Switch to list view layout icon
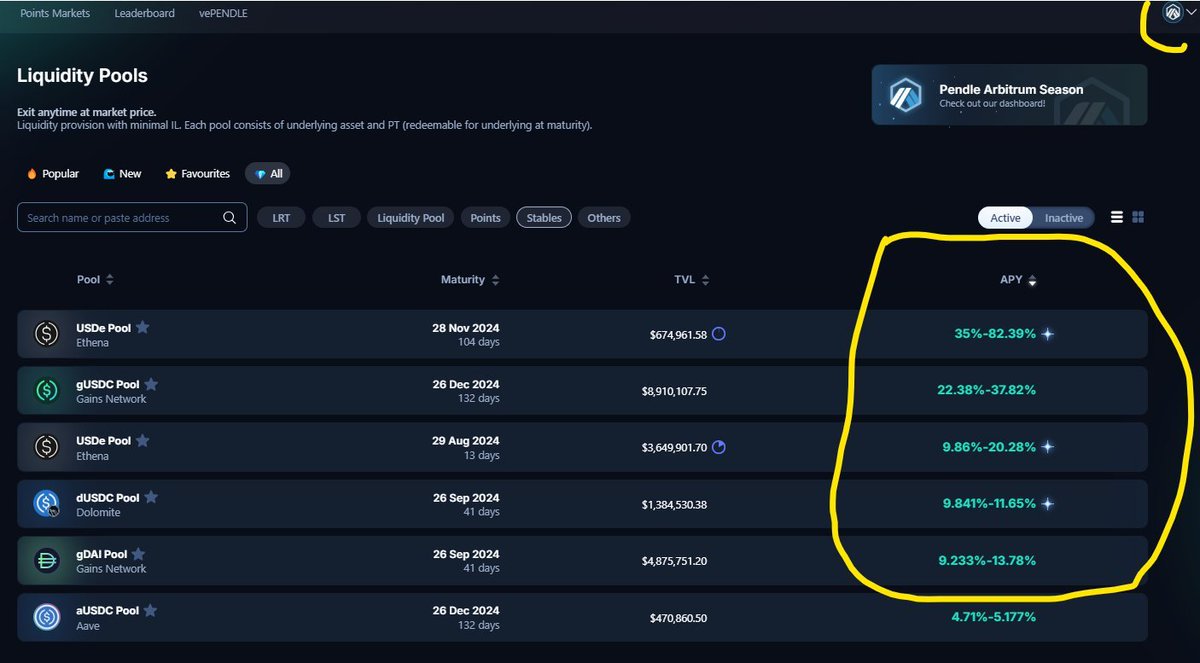Viewport: 1200px width, 663px height. (1117, 217)
